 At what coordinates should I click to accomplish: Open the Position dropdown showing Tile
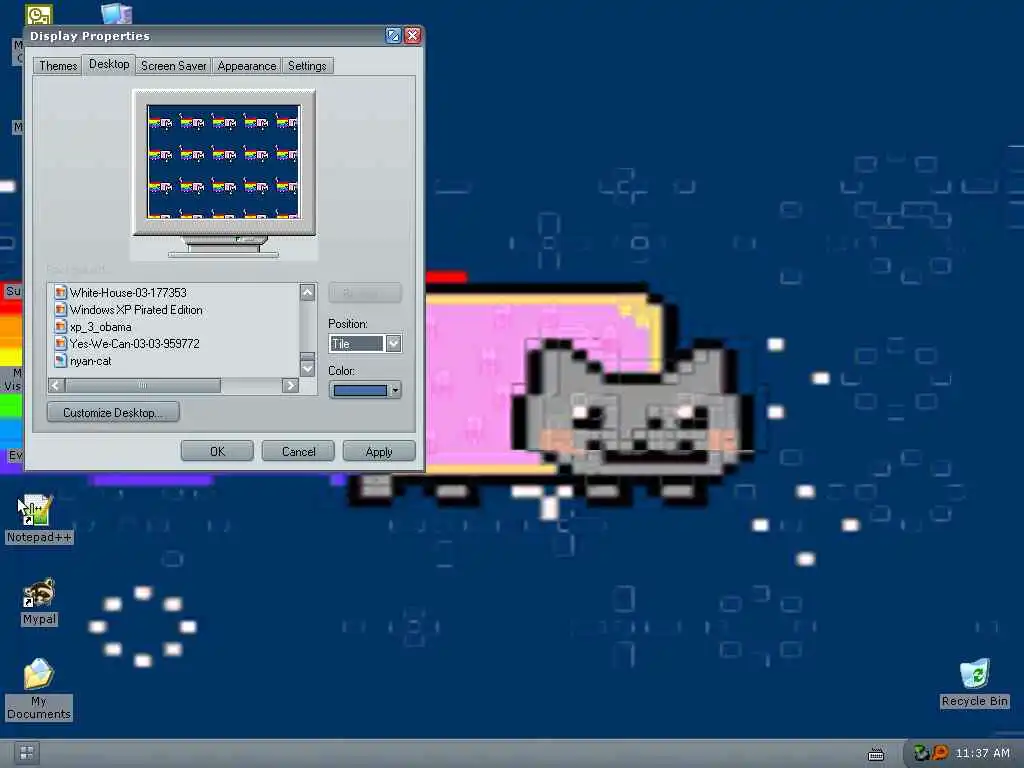393,344
